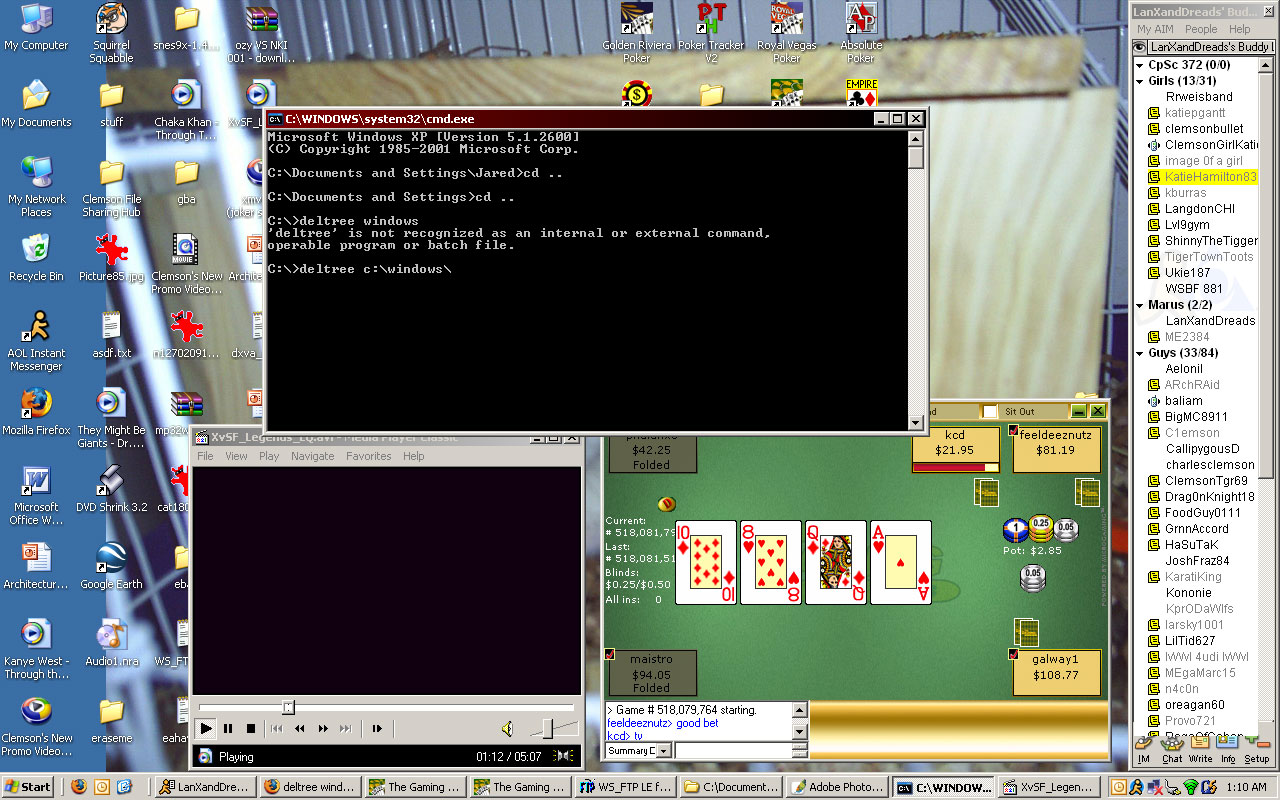Open Google Earth desktop shortcut

(x=111, y=566)
